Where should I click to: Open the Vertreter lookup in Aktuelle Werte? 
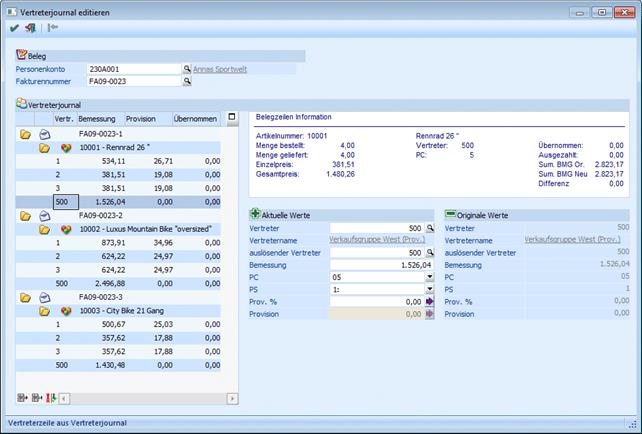(x=430, y=228)
